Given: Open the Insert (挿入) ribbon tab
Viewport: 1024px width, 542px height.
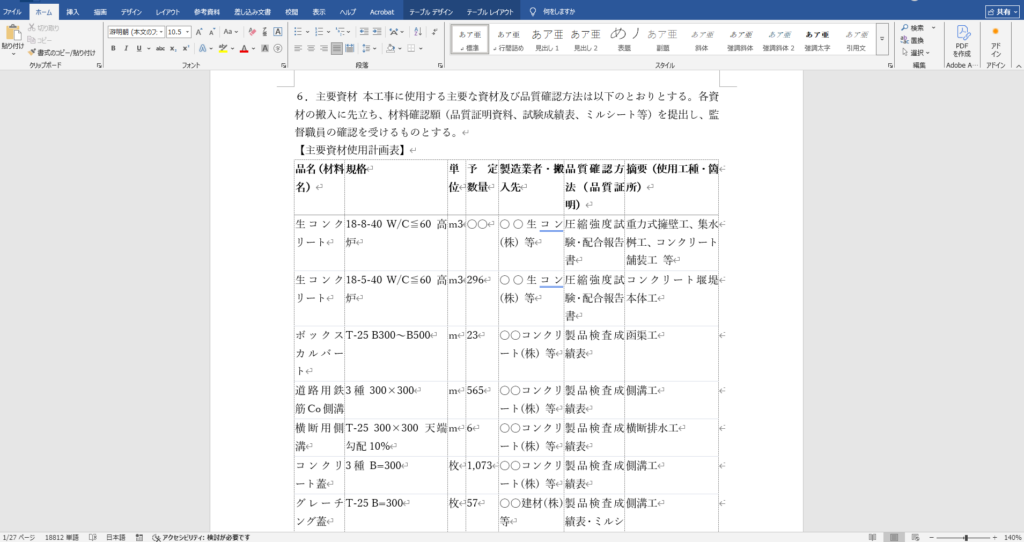Looking at the screenshot, I should click(72, 11).
